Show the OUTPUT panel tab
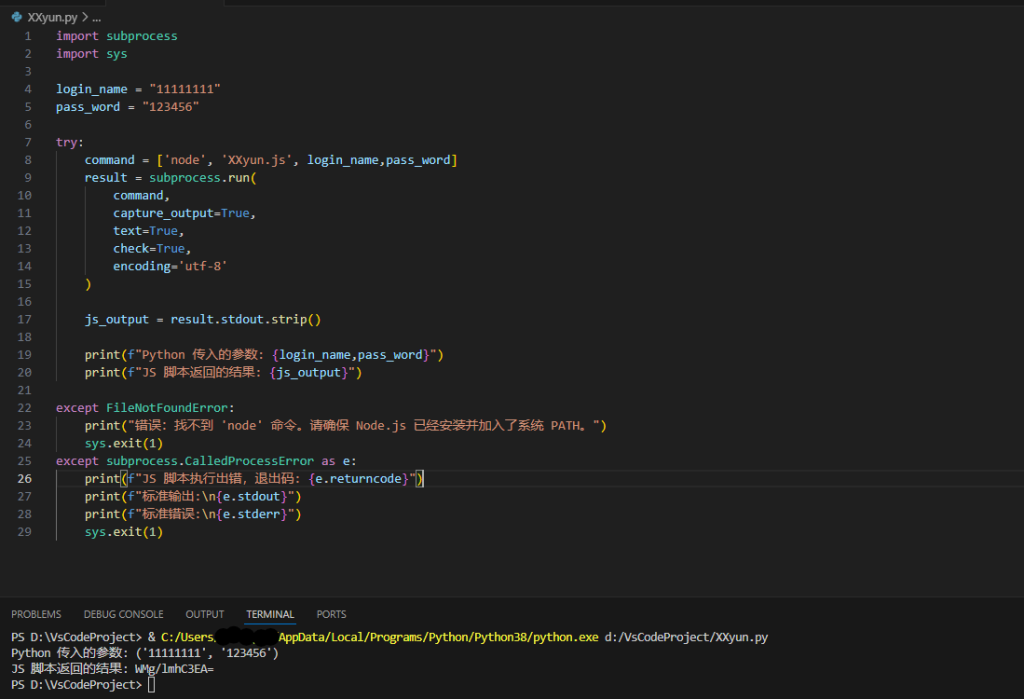The height and width of the screenshot is (699, 1024). pos(205,614)
